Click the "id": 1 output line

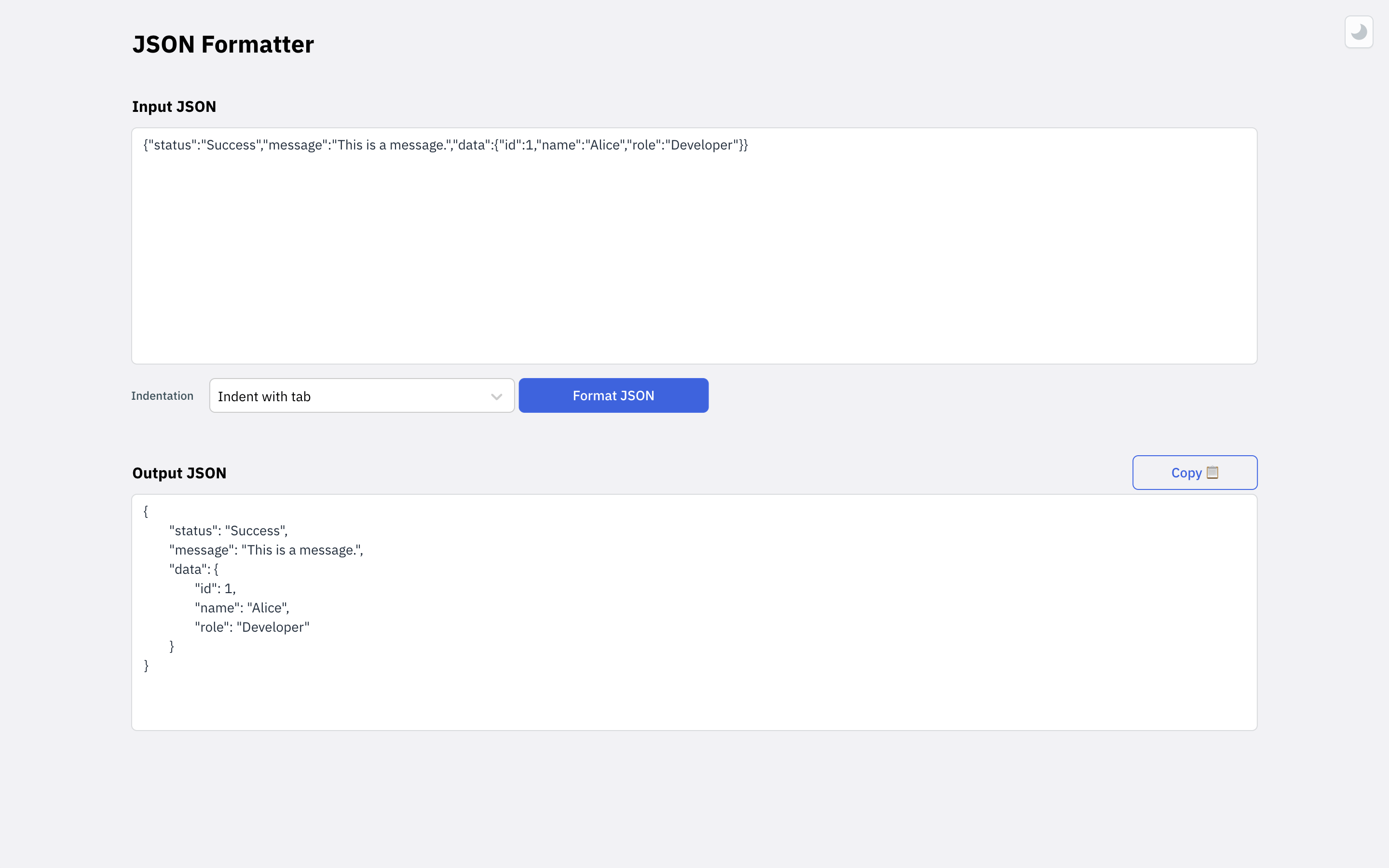pos(215,588)
